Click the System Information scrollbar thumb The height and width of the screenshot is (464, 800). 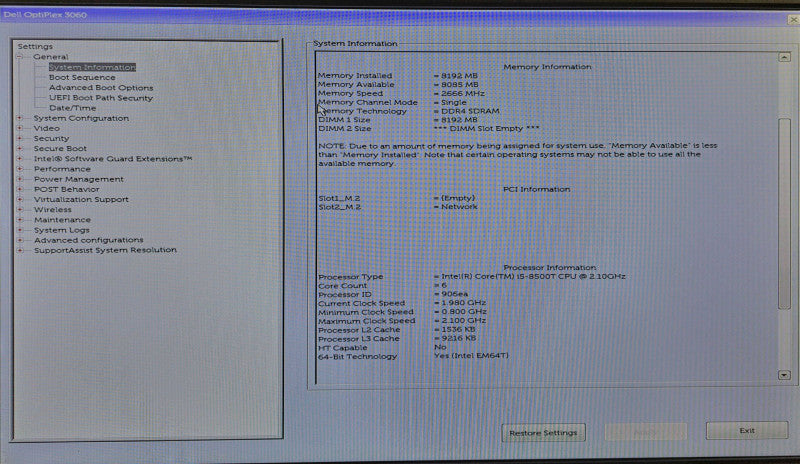(784, 213)
